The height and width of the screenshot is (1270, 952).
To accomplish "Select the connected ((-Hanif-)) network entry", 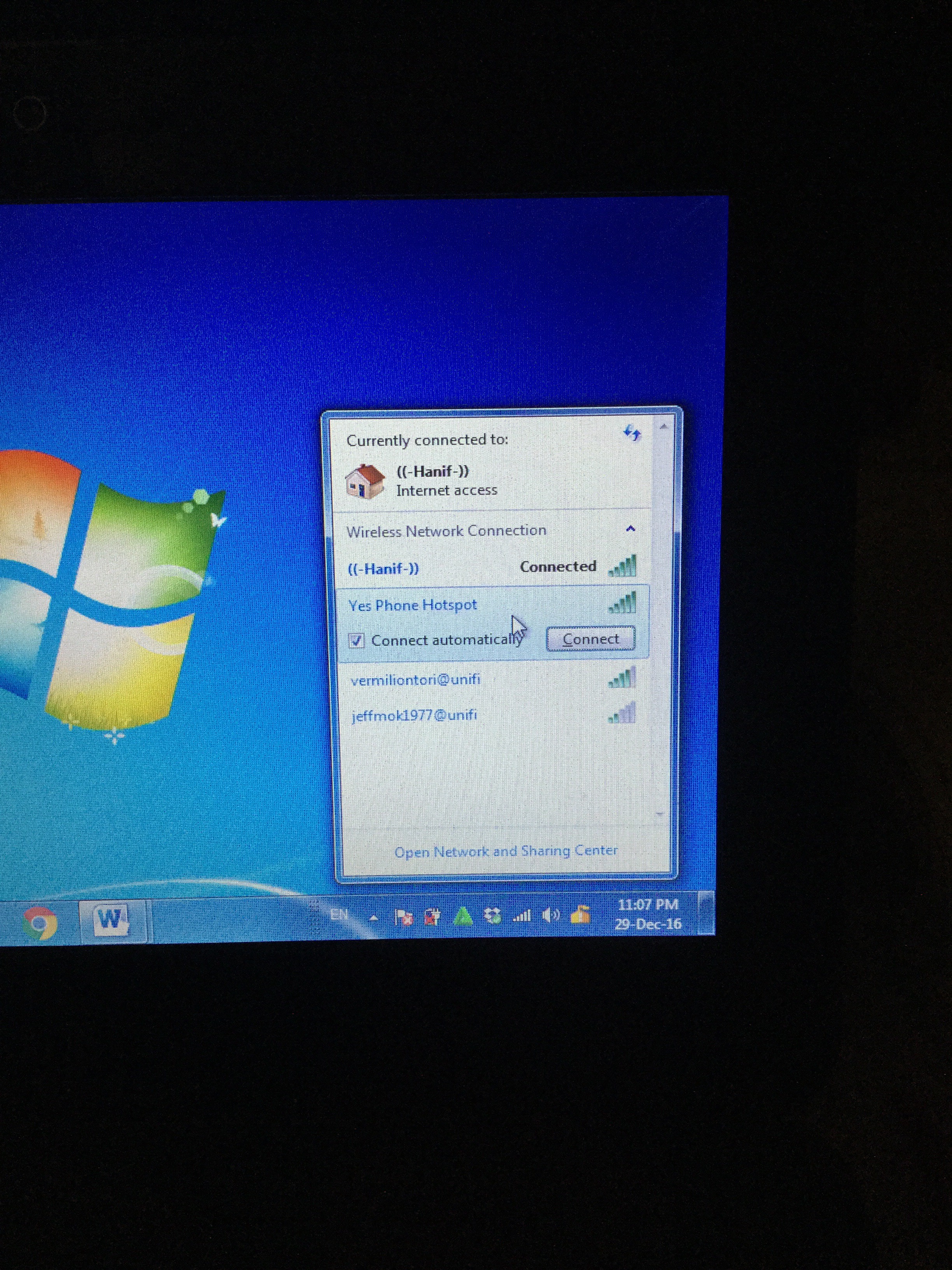I will (x=383, y=568).
